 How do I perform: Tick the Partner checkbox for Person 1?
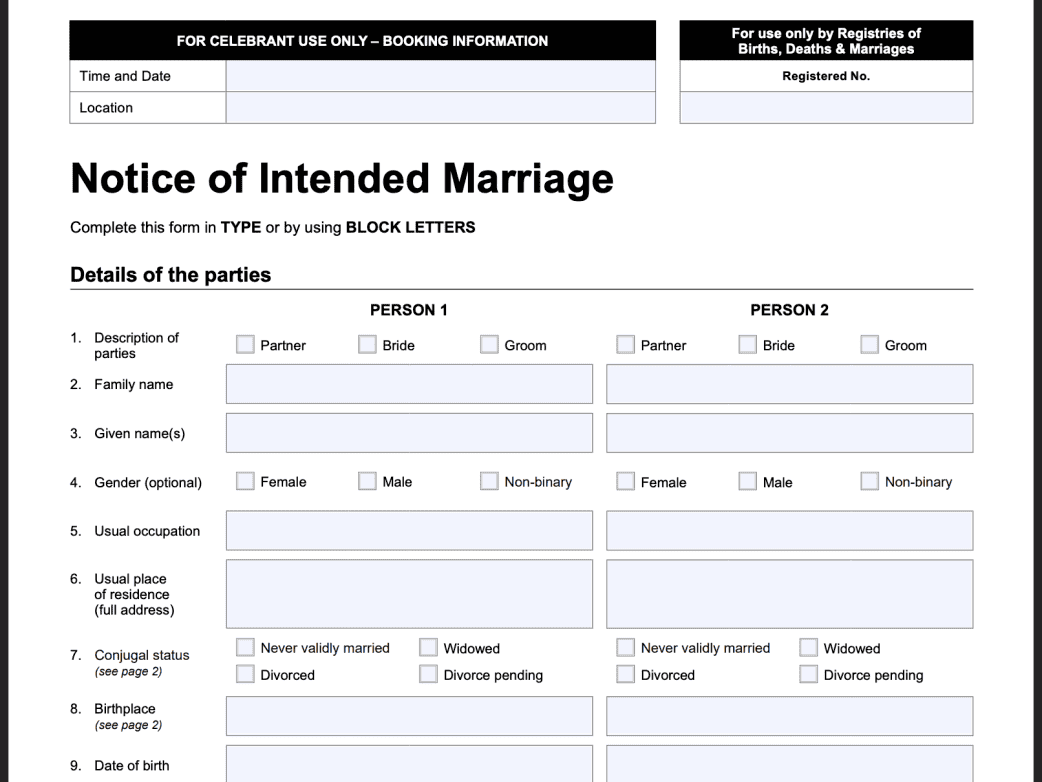[x=245, y=345]
